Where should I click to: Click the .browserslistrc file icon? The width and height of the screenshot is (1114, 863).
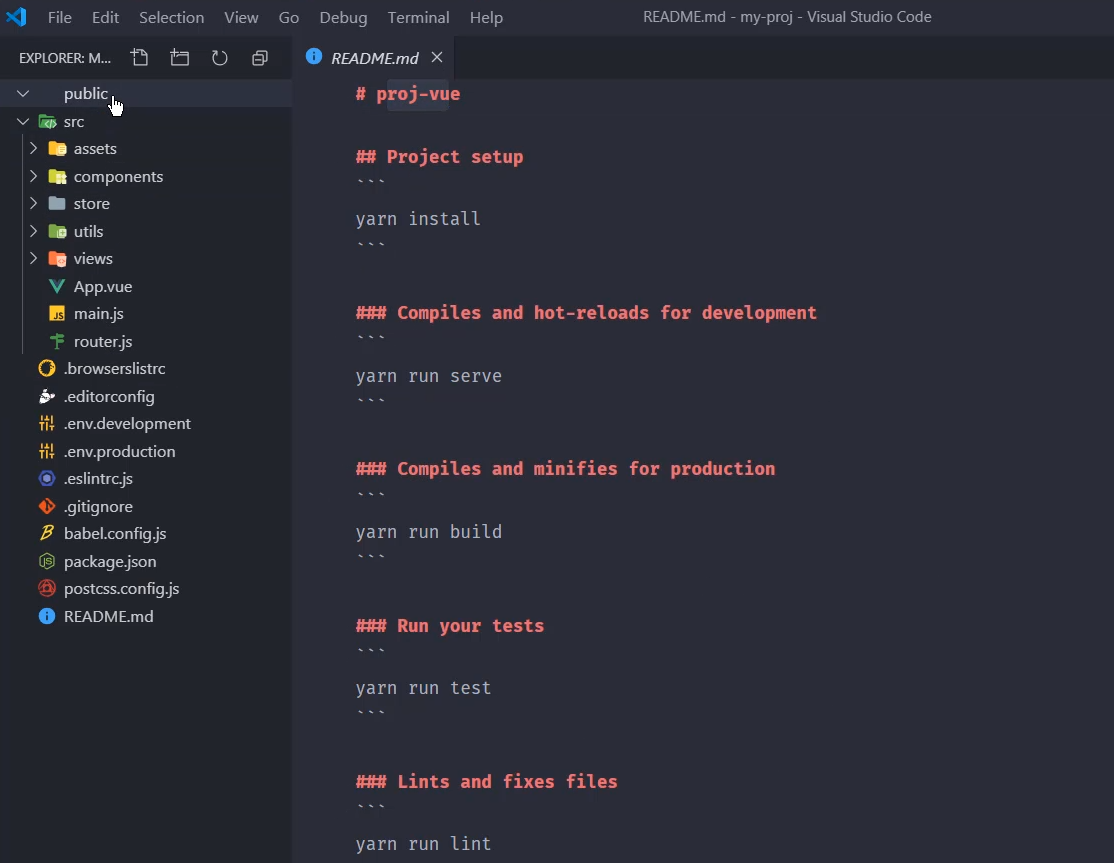(47, 368)
